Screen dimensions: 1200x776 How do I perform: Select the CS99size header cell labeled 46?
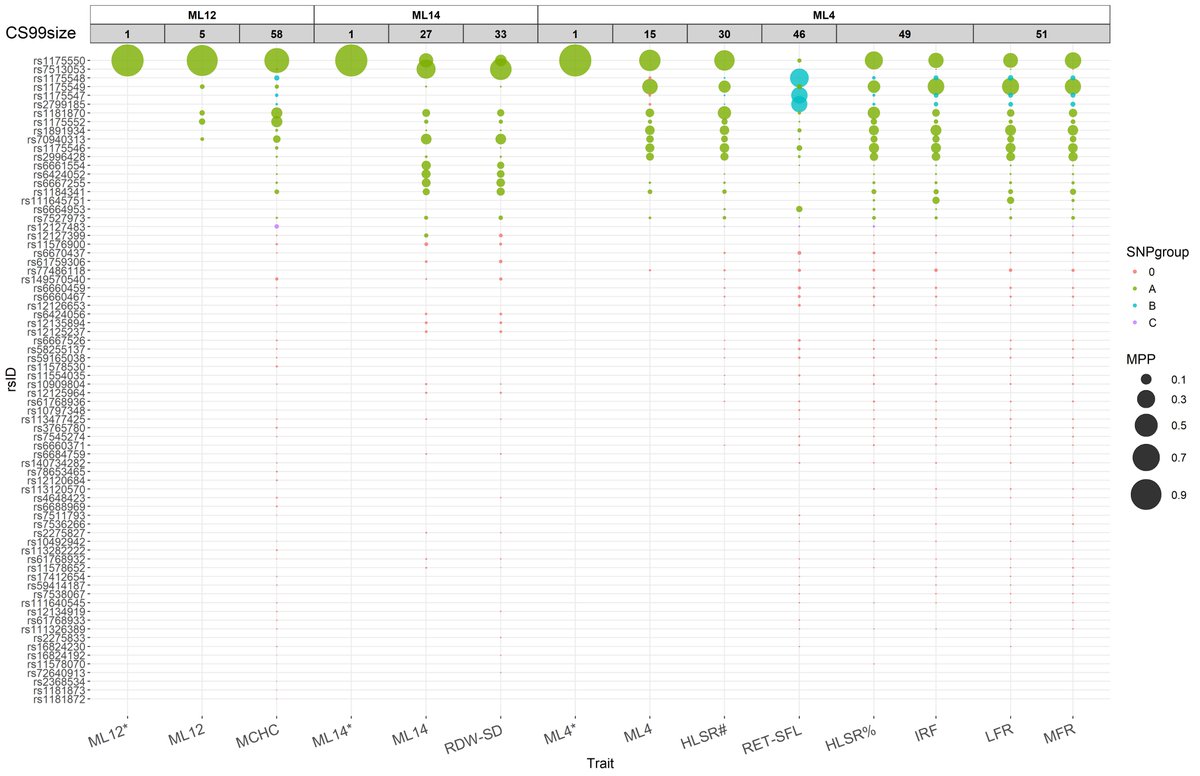(x=799, y=33)
